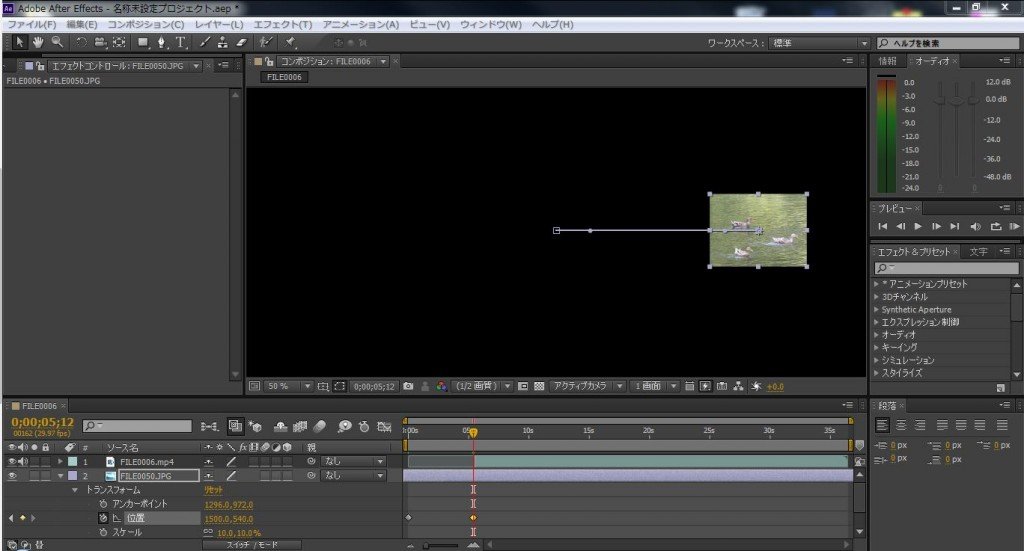Select the Pan Behind anchor tool
Screen dimensions: 1024x551
point(119,42)
